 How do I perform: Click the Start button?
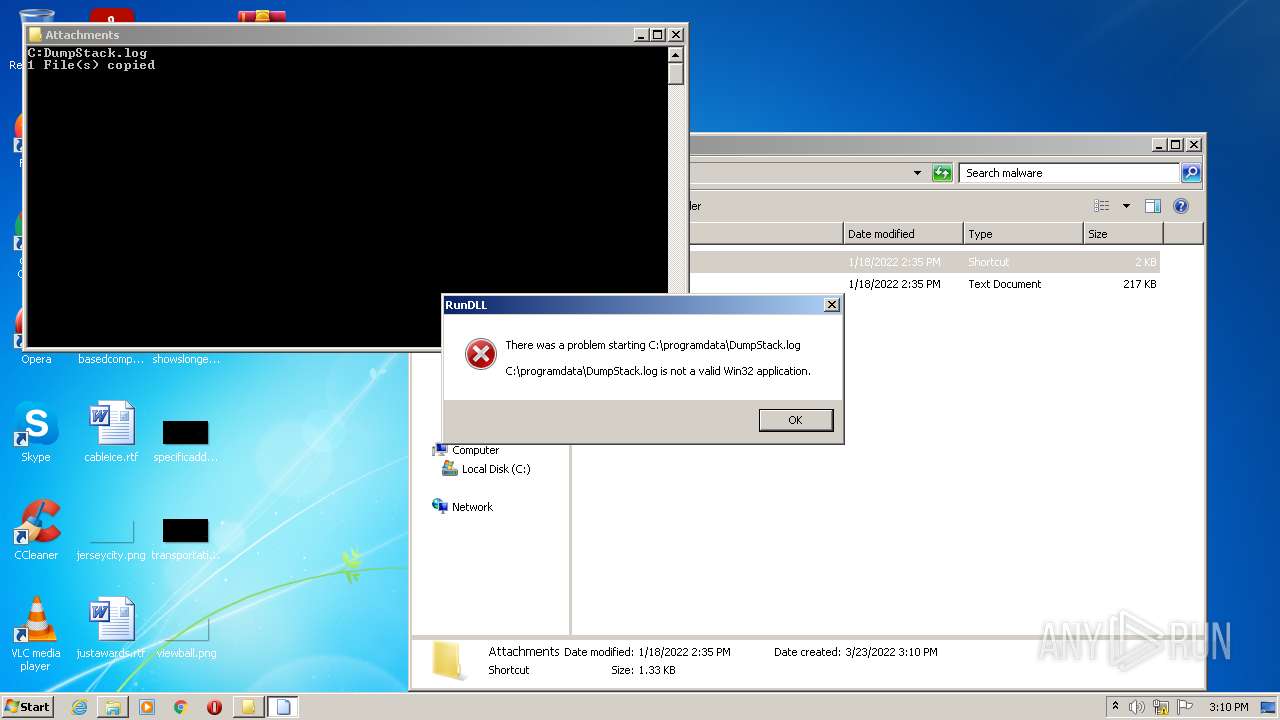(28, 706)
